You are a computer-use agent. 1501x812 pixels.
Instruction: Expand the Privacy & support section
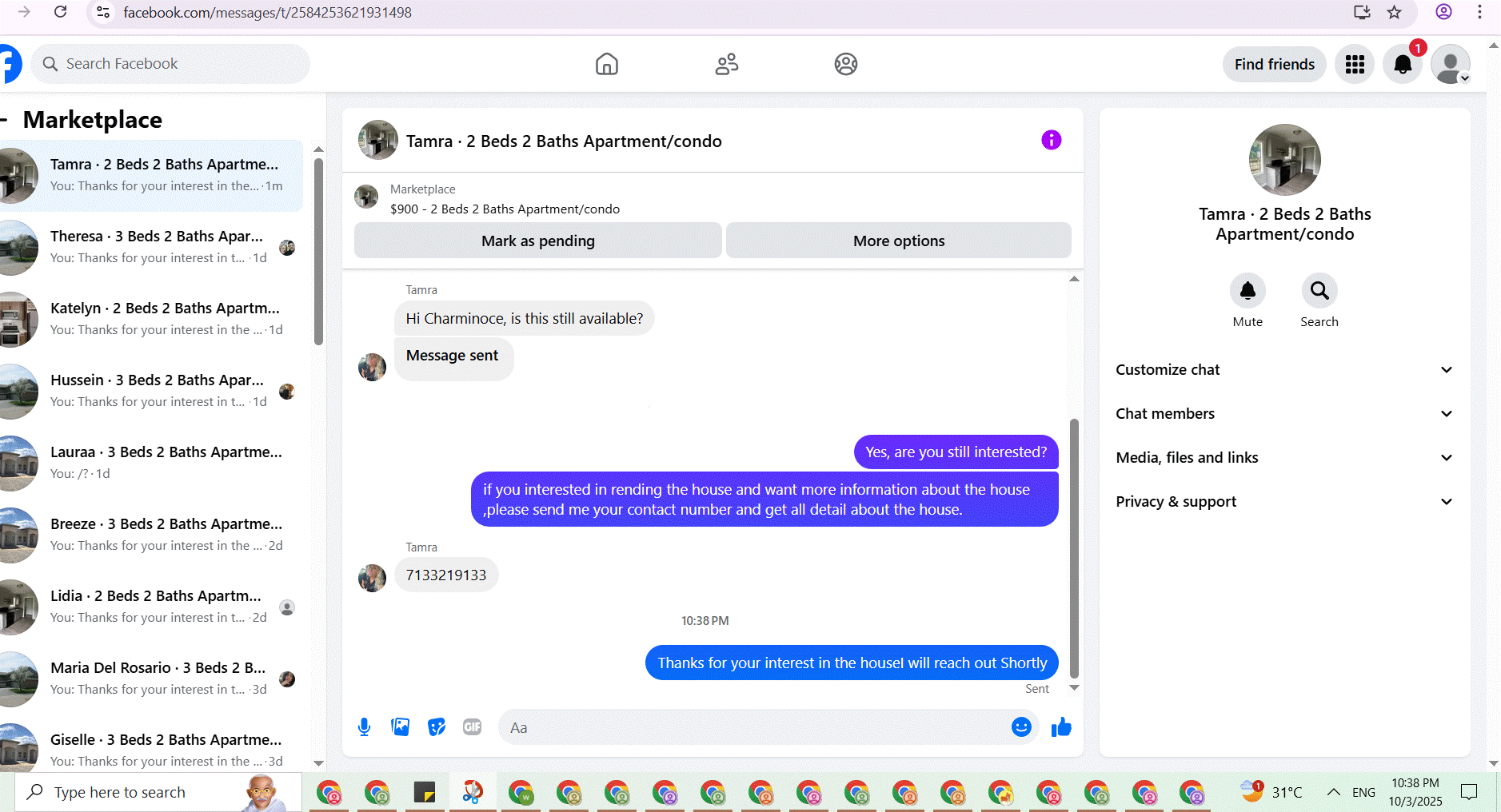click(1284, 501)
